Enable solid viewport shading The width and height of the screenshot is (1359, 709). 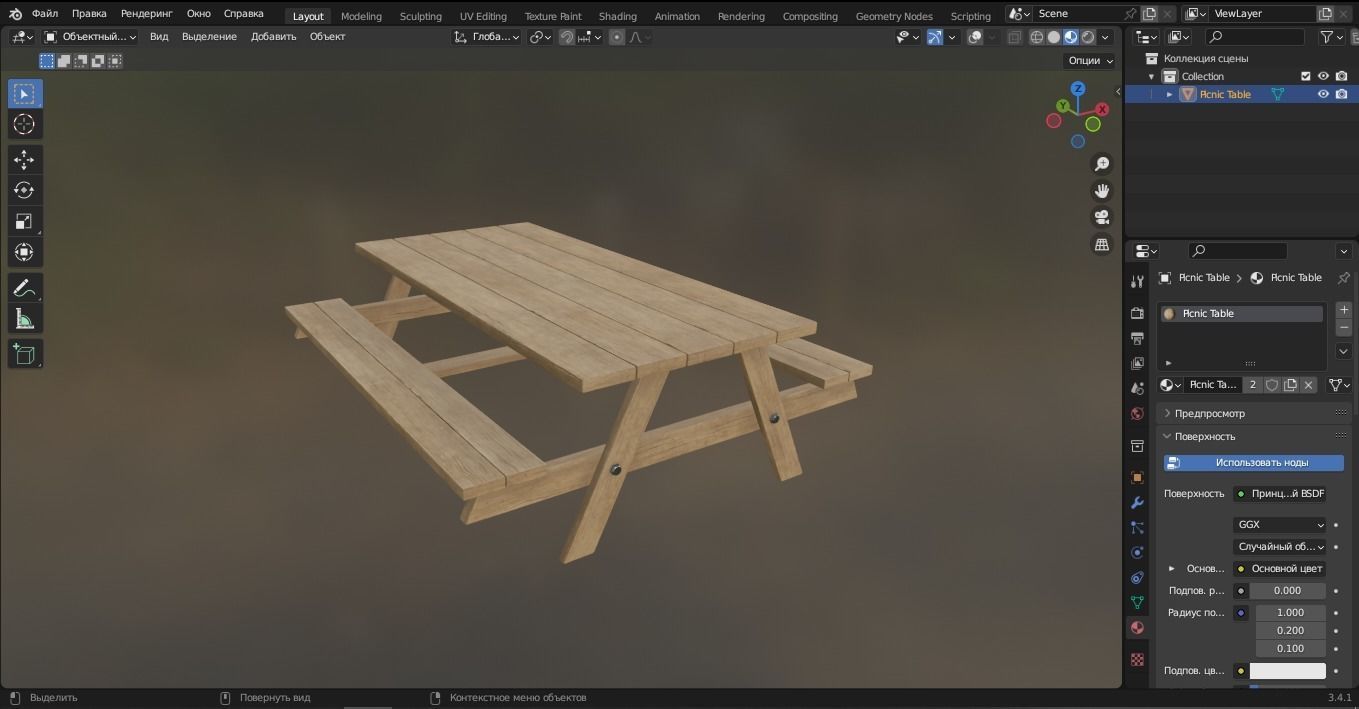pyautogui.click(x=1054, y=37)
